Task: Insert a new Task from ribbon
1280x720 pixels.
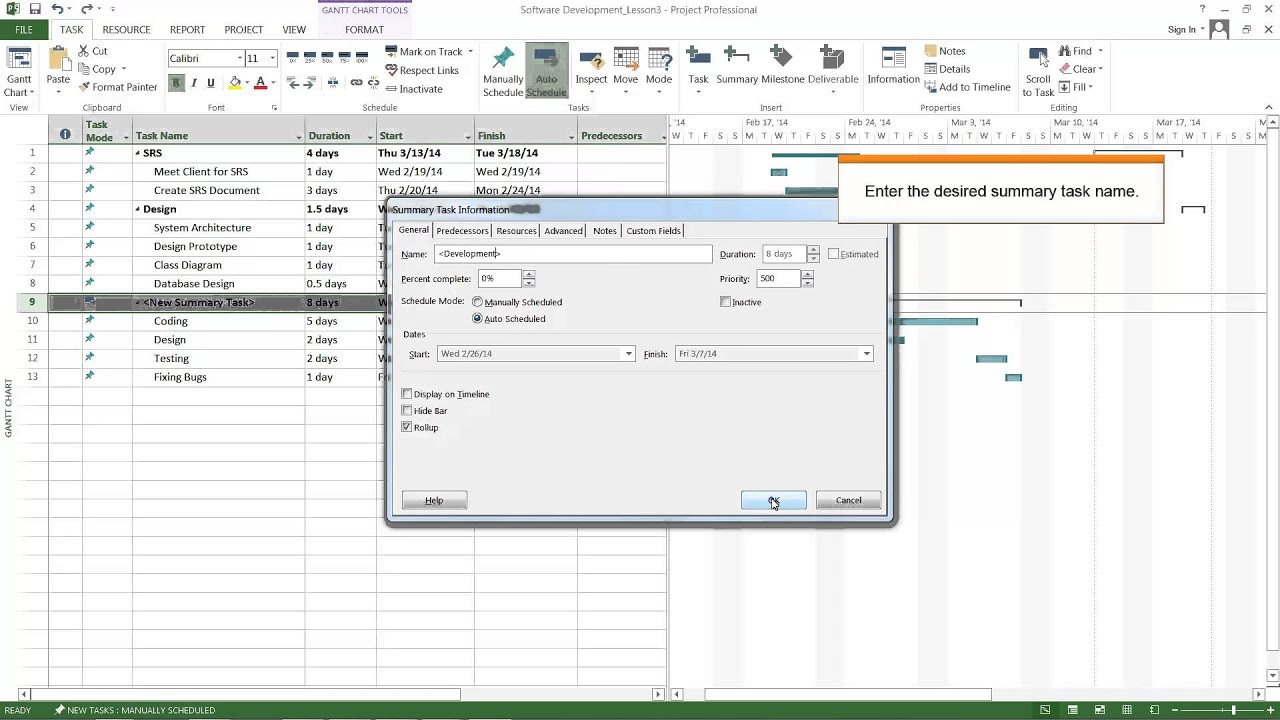Action: point(698,69)
